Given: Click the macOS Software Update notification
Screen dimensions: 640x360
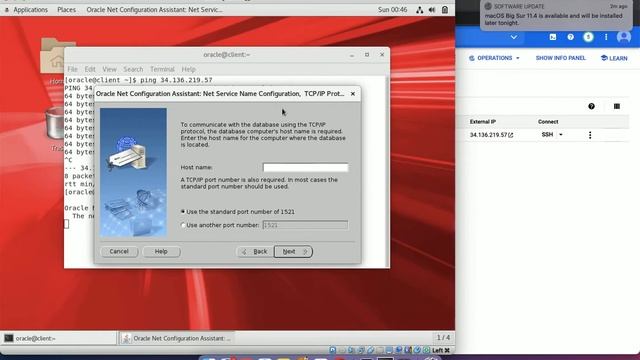Looking at the screenshot, I should tap(556, 16).
